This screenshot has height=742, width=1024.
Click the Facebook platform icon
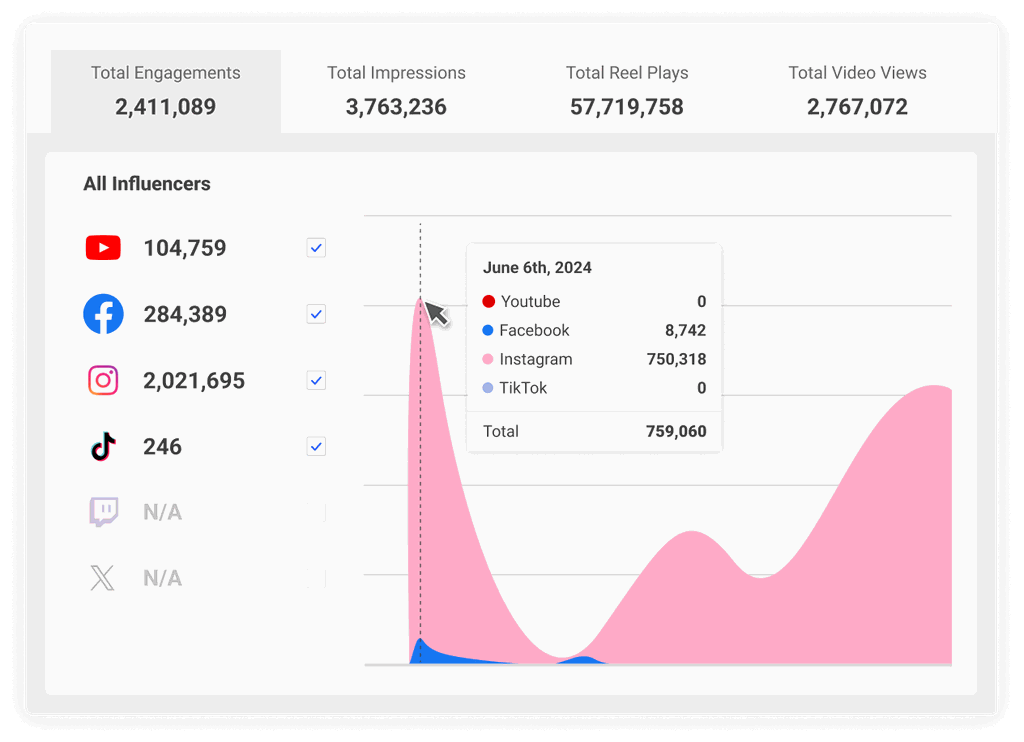pos(103,314)
